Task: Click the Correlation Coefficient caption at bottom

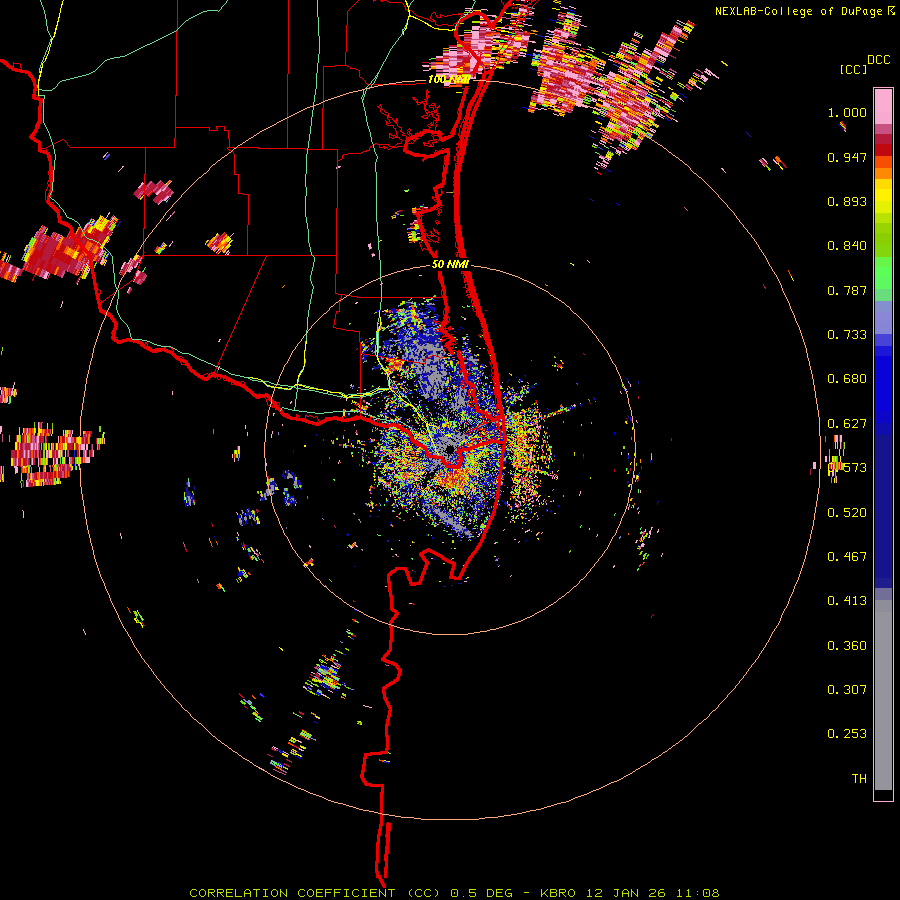Action: tap(454, 893)
